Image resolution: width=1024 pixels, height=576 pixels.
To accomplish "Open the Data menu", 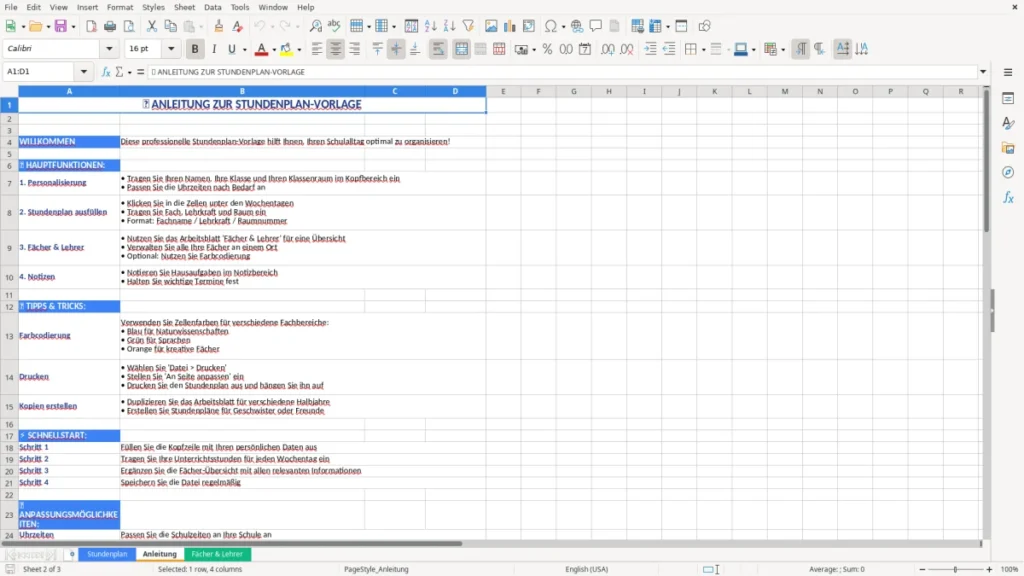I will [x=212, y=7].
